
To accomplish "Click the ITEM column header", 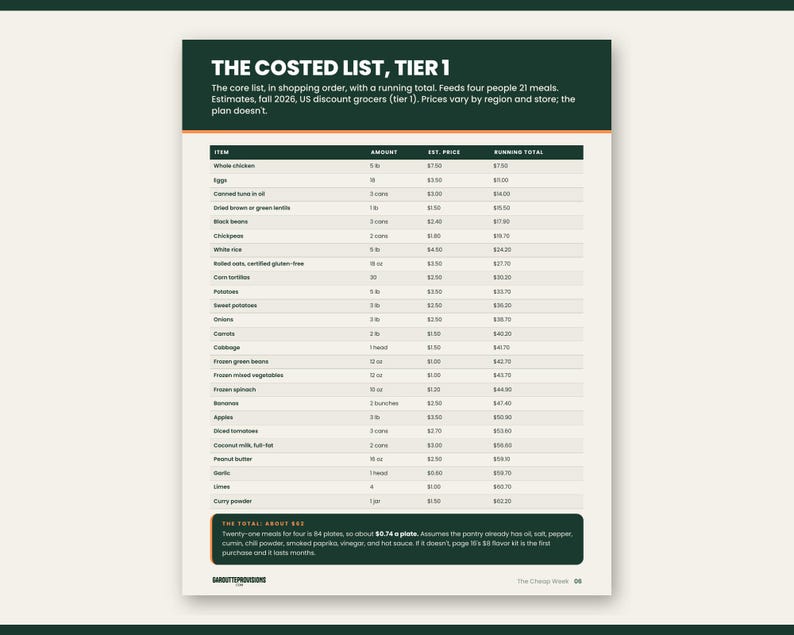I will click(221, 152).
